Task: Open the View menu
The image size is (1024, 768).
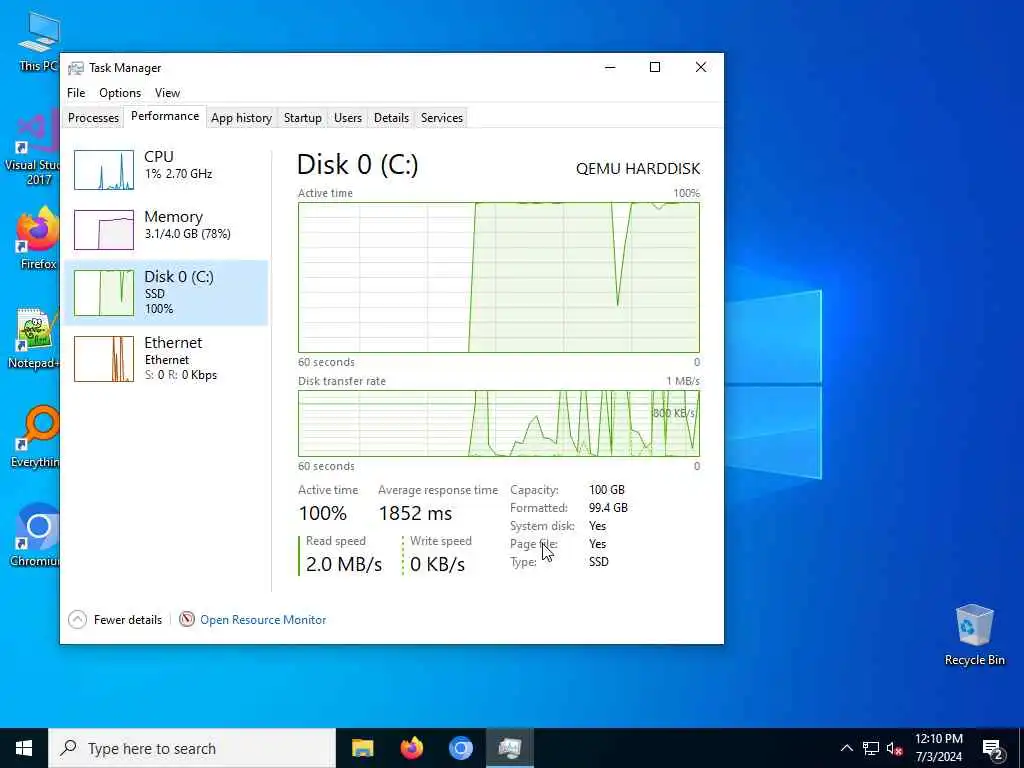Action: pos(167,93)
